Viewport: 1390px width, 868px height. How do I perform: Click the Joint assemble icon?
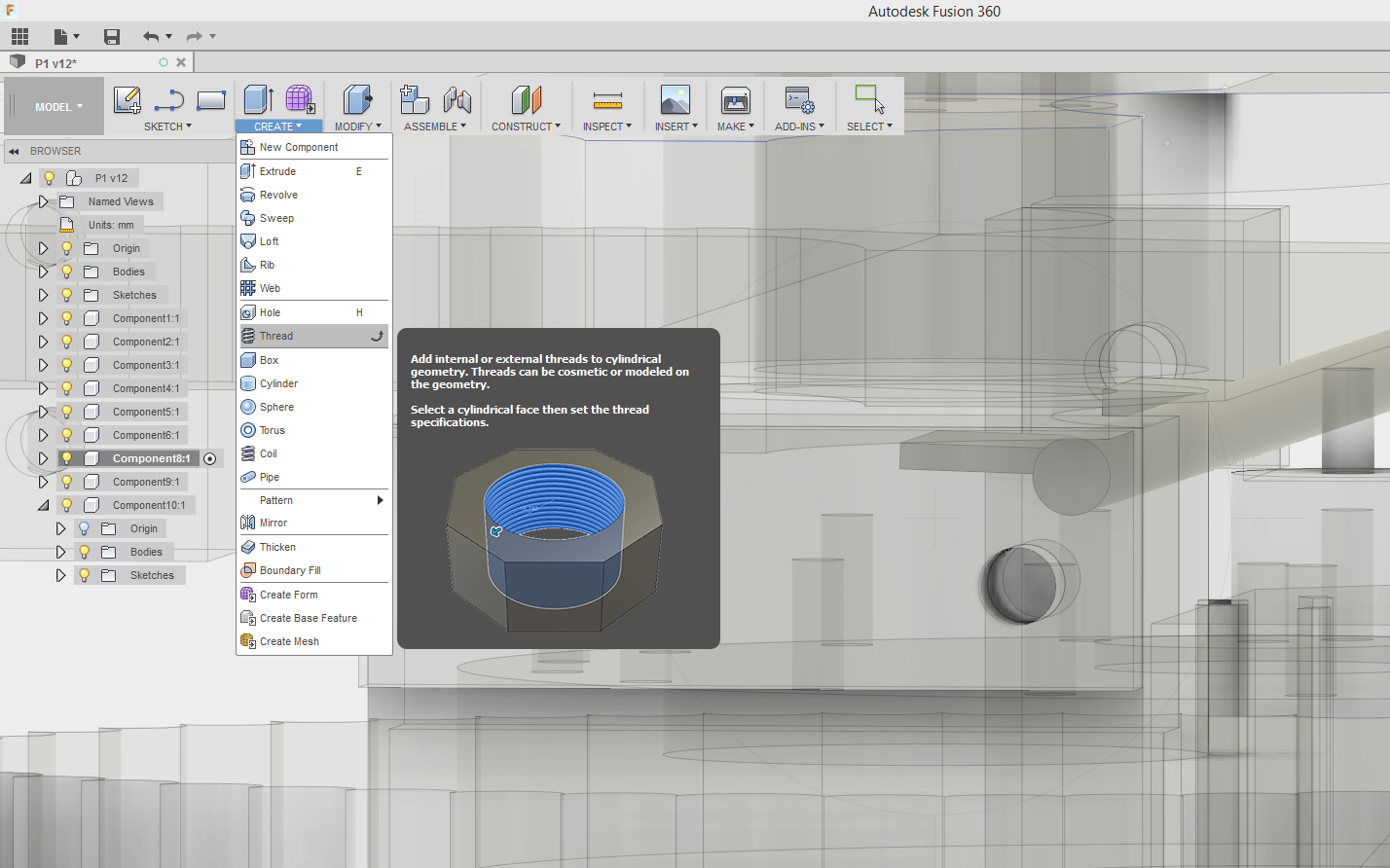point(457,100)
